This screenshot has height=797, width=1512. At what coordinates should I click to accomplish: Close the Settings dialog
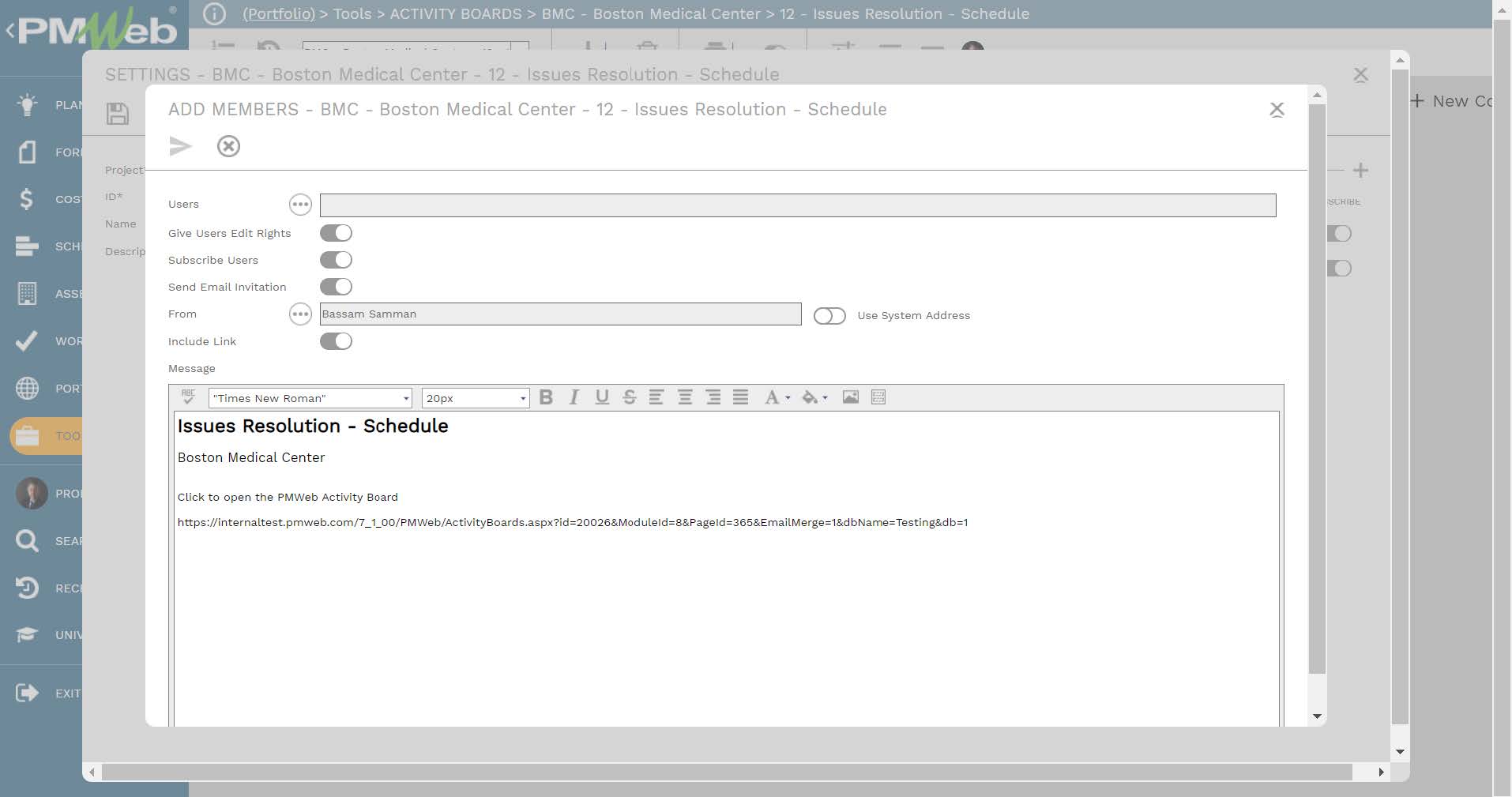point(1360,75)
